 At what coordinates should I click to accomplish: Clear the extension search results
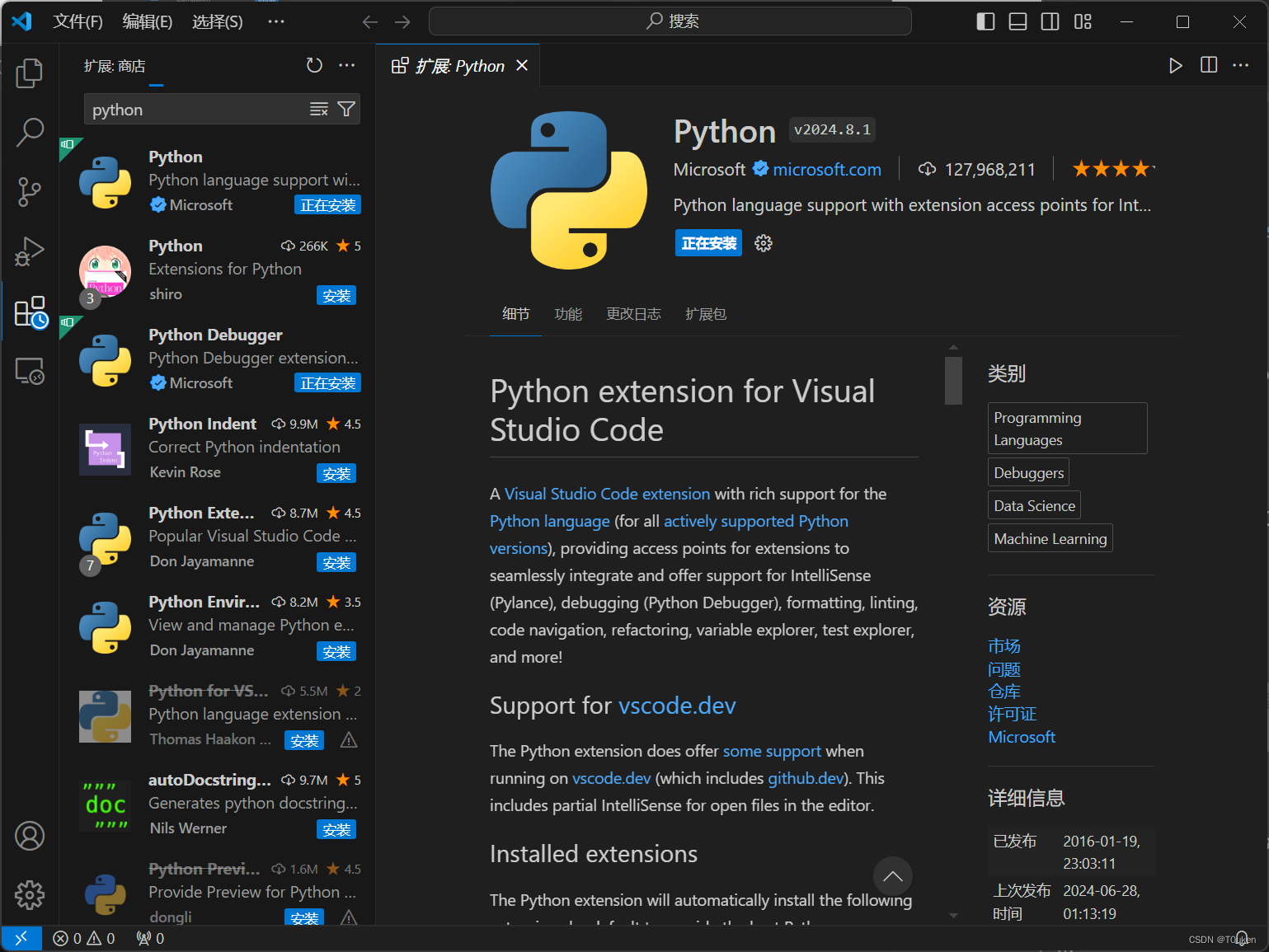point(319,109)
